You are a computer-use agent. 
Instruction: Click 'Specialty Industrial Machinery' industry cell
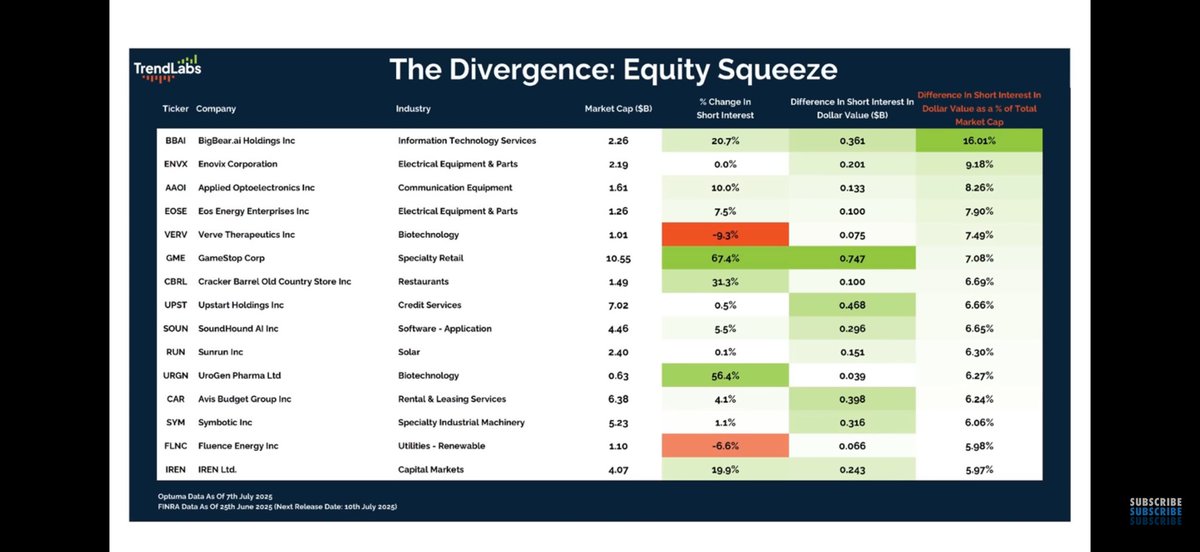(461, 423)
